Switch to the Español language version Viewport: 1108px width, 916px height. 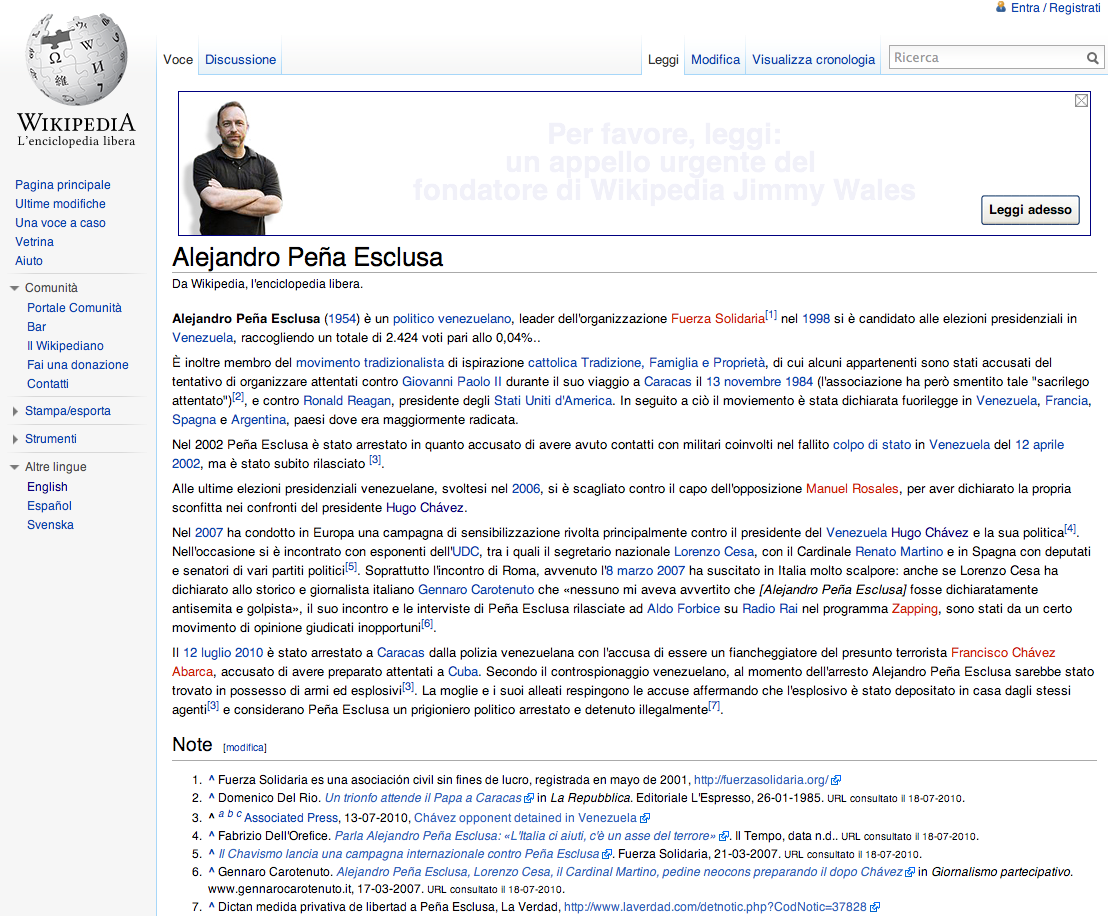pos(49,507)
